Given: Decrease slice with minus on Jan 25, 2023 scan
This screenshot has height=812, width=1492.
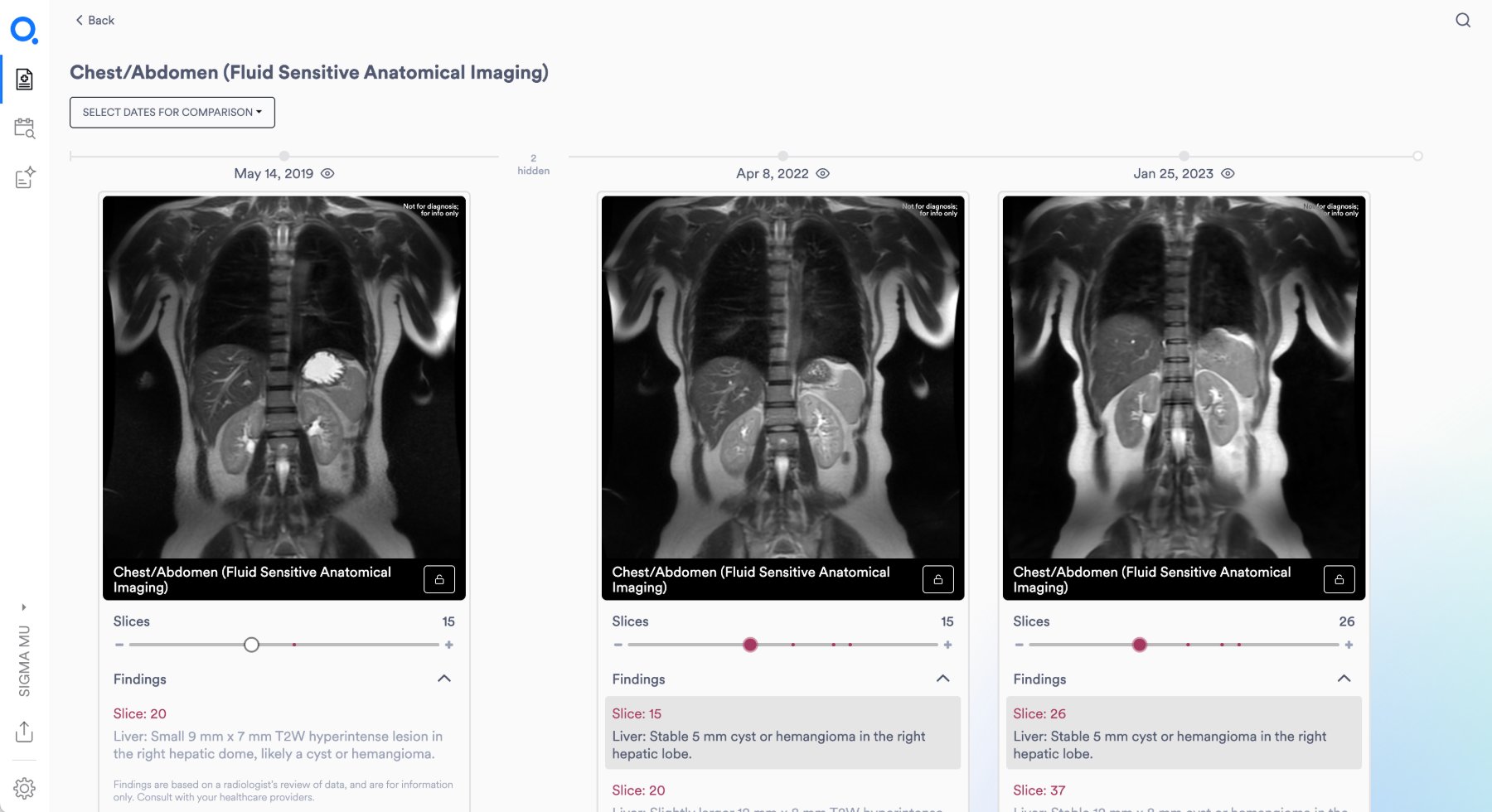Looking at the screenshot, I should (1020, 645).
